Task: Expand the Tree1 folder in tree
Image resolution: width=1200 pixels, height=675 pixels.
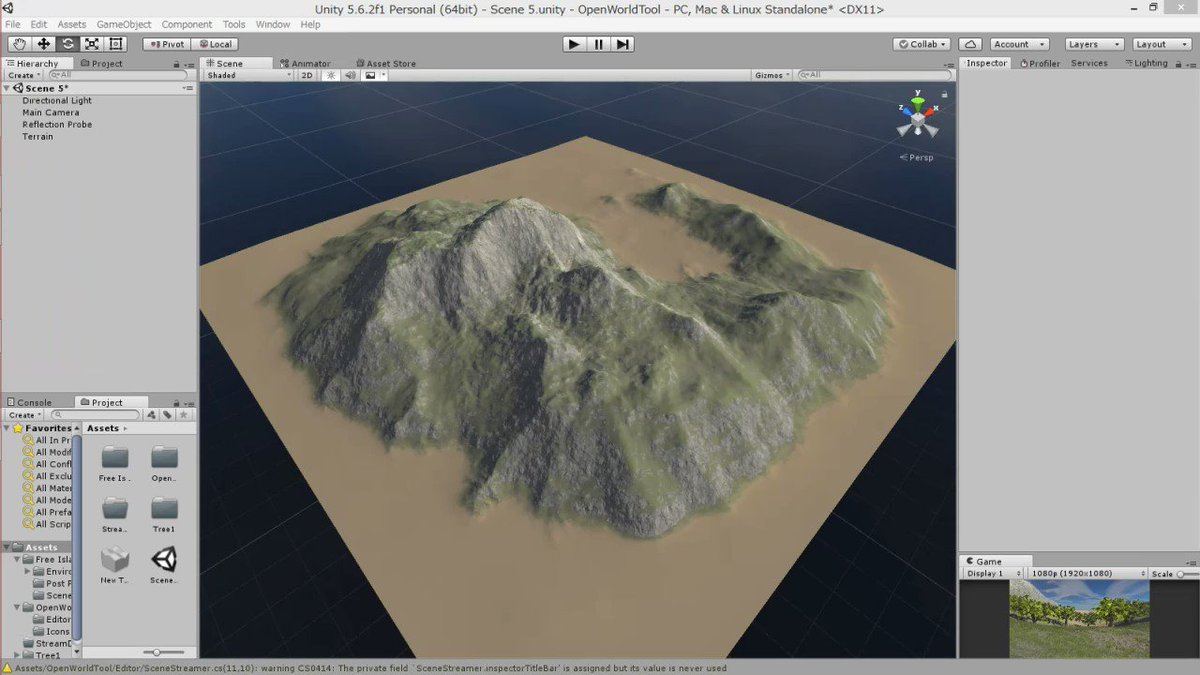Action: point(18,655)
